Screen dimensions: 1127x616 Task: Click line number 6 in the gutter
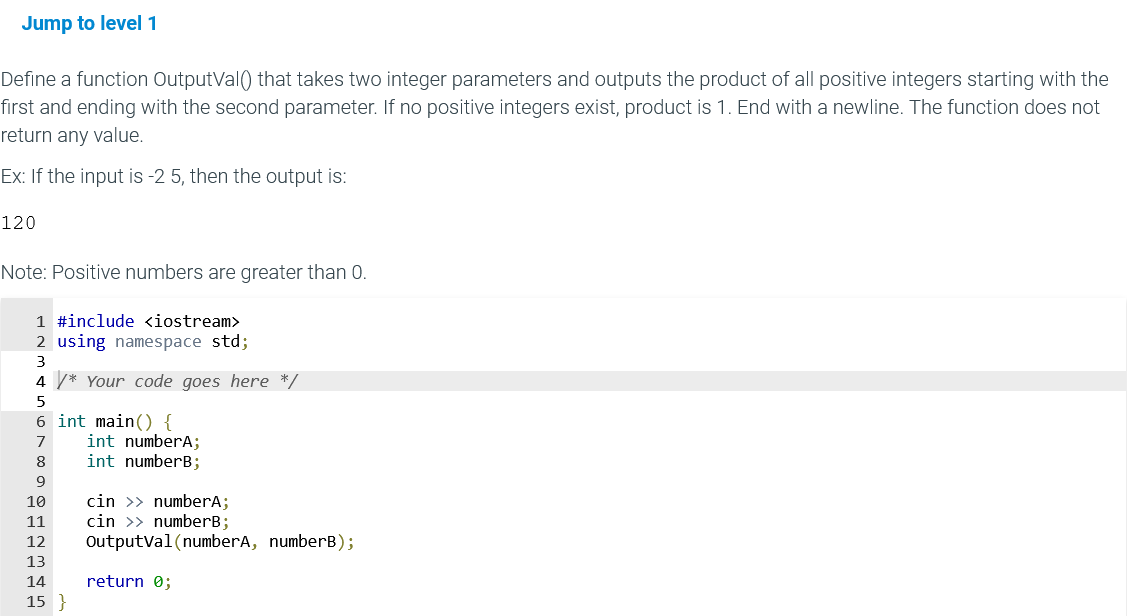(41, 422)
